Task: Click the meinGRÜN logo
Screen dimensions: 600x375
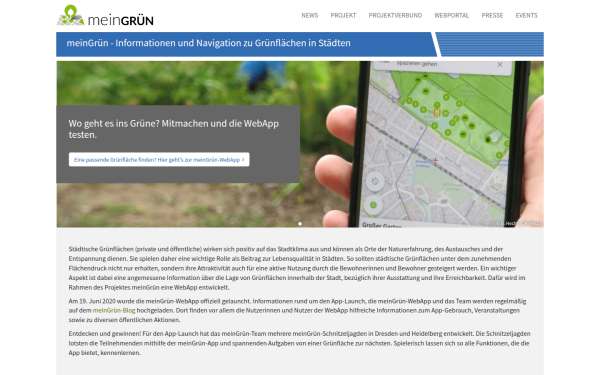Action: (105, 16)
